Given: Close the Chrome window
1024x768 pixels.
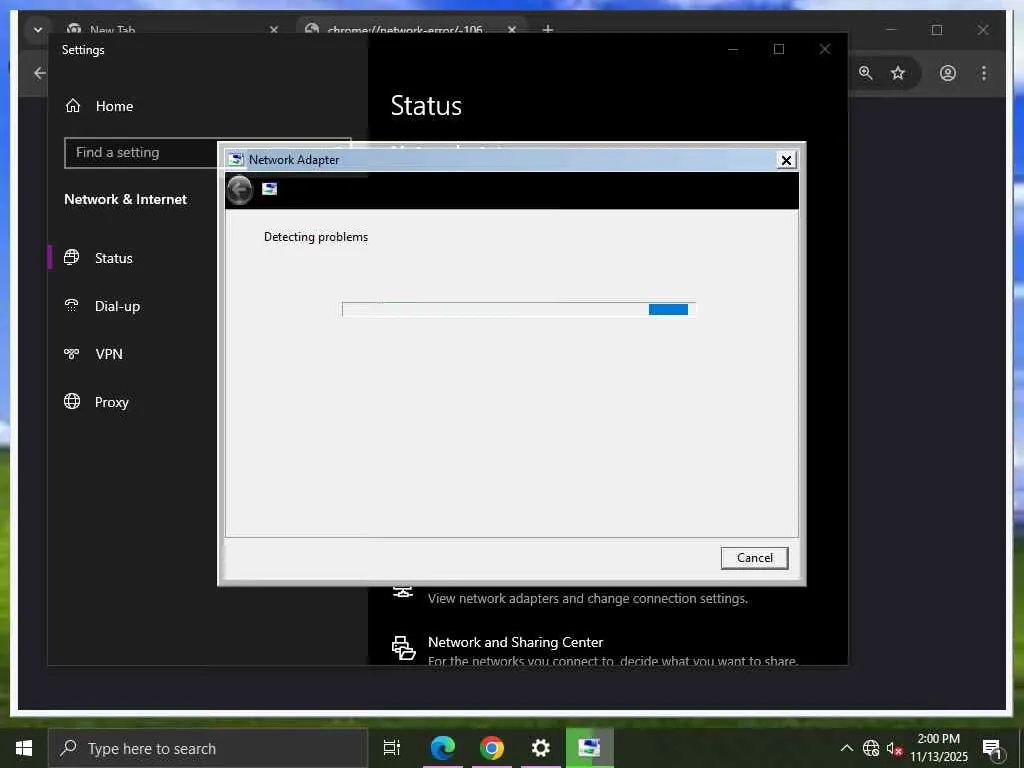Looking at the screenshot, I should (983, 30).
